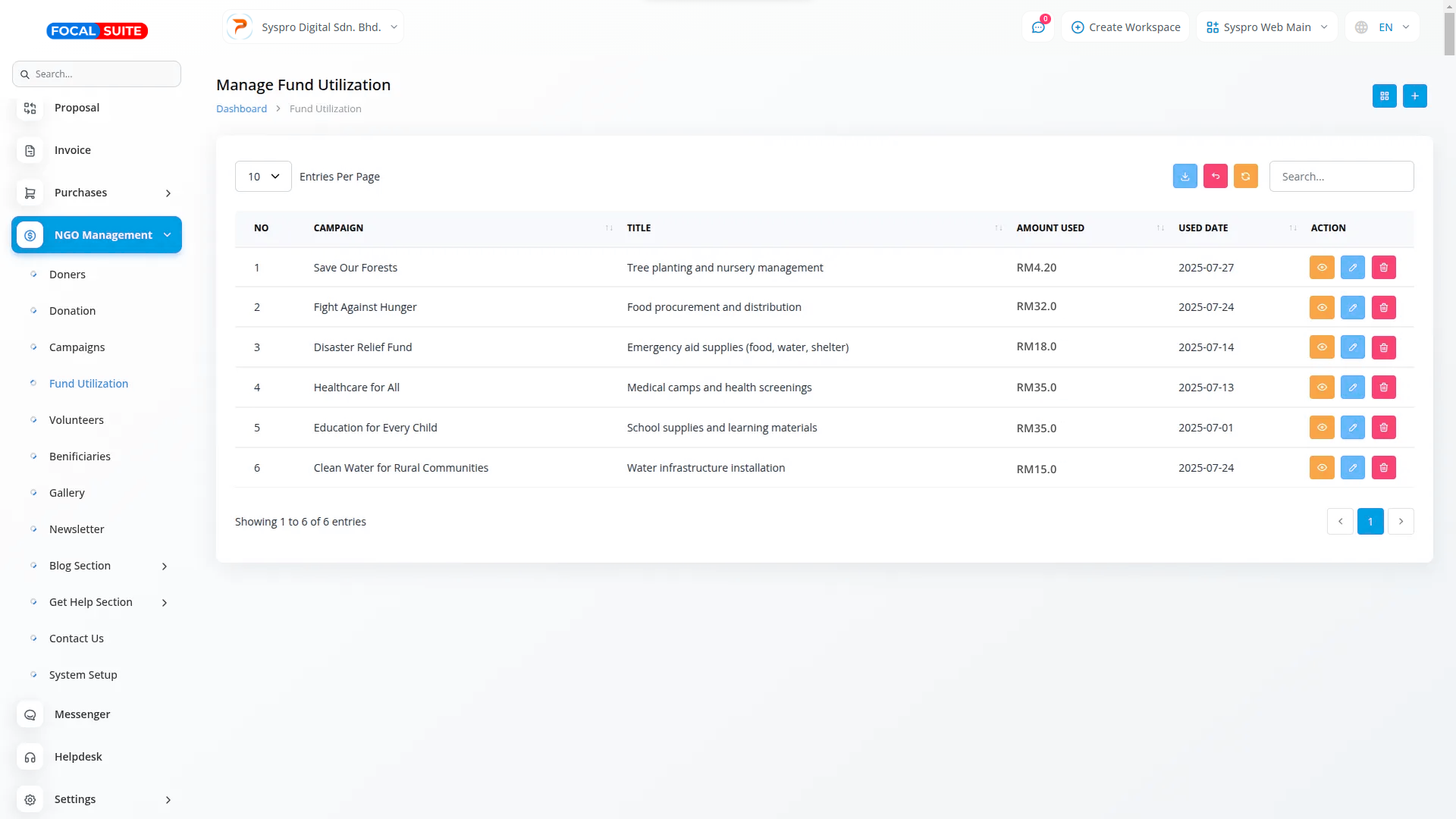
Task: Click the plus icon to create a record
Action: tap(1414, 96)
